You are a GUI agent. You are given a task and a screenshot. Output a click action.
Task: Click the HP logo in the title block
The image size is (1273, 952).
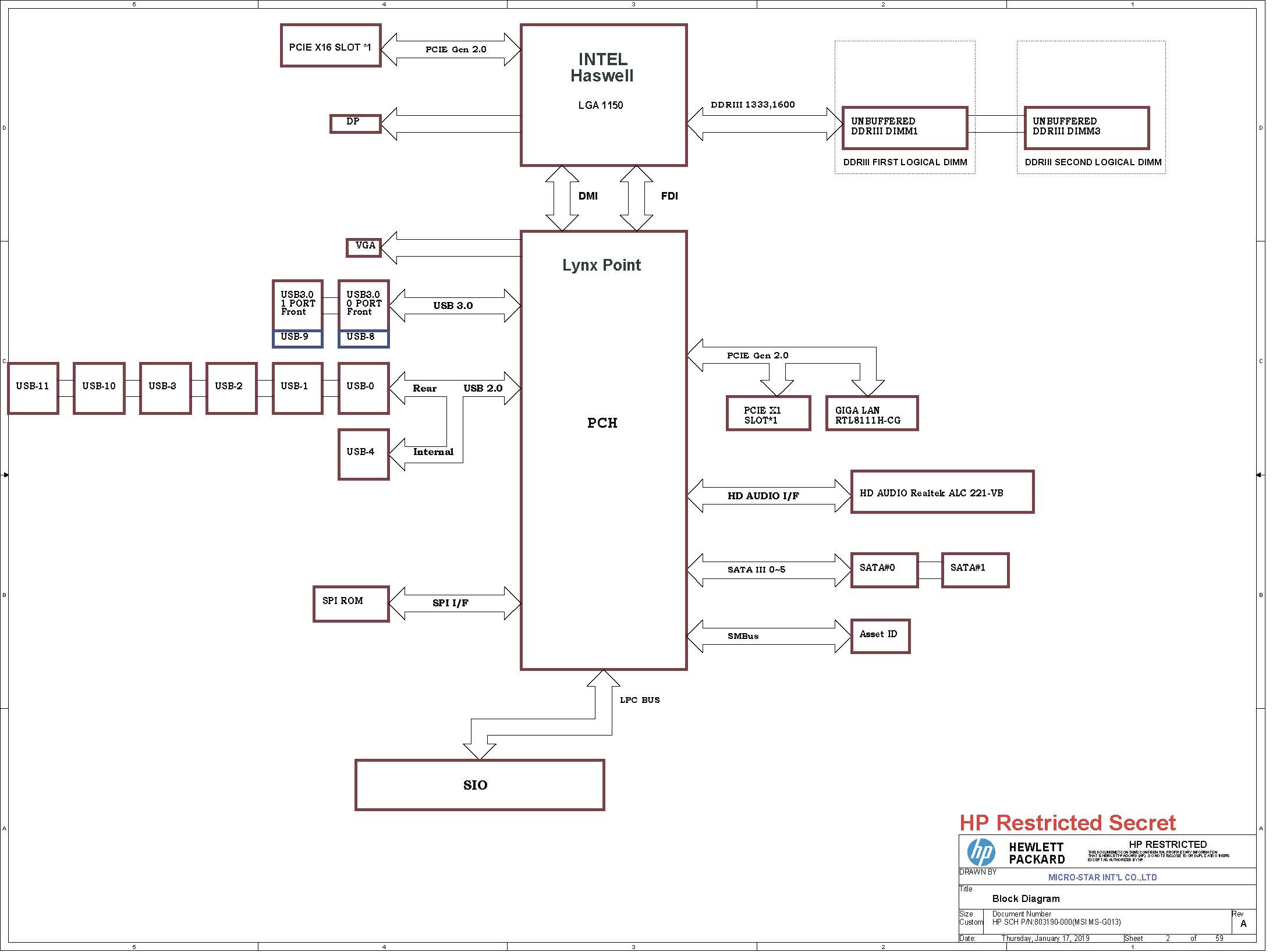click(x=981, y=852)
